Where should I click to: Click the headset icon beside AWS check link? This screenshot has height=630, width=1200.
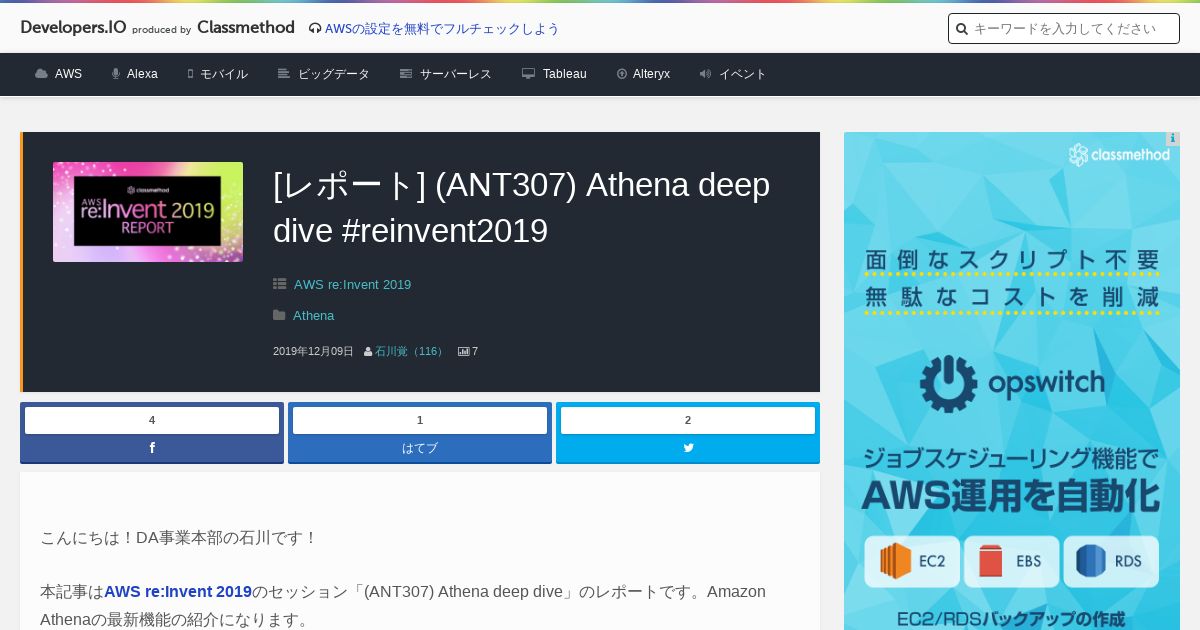click(x=315, y=29)
